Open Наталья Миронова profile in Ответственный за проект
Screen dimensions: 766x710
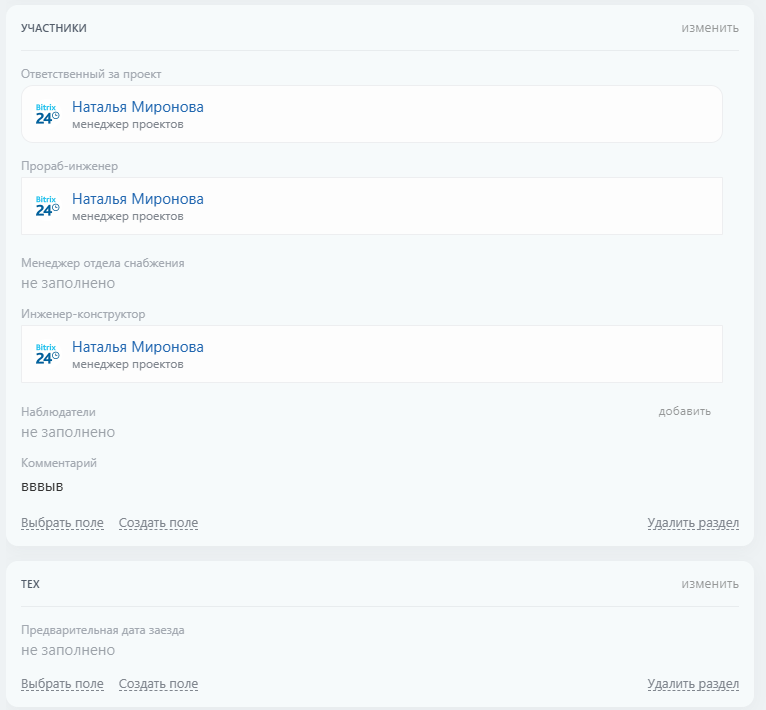click(x=138, y=107)
